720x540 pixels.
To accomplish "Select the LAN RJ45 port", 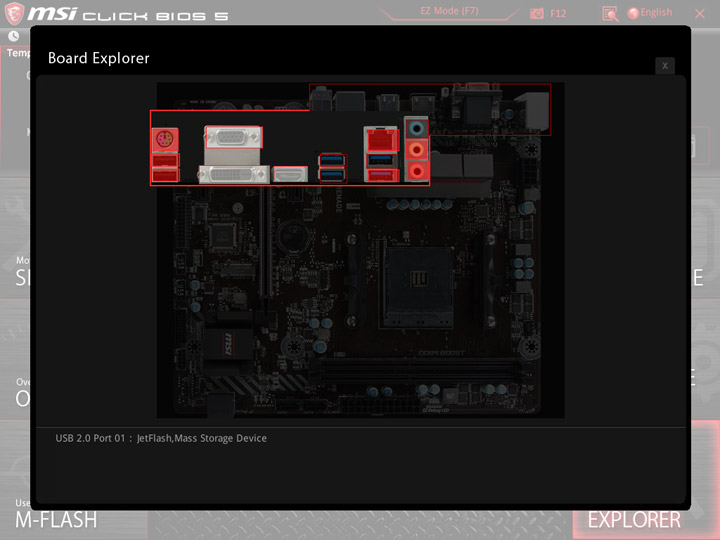I will [382, 140].
